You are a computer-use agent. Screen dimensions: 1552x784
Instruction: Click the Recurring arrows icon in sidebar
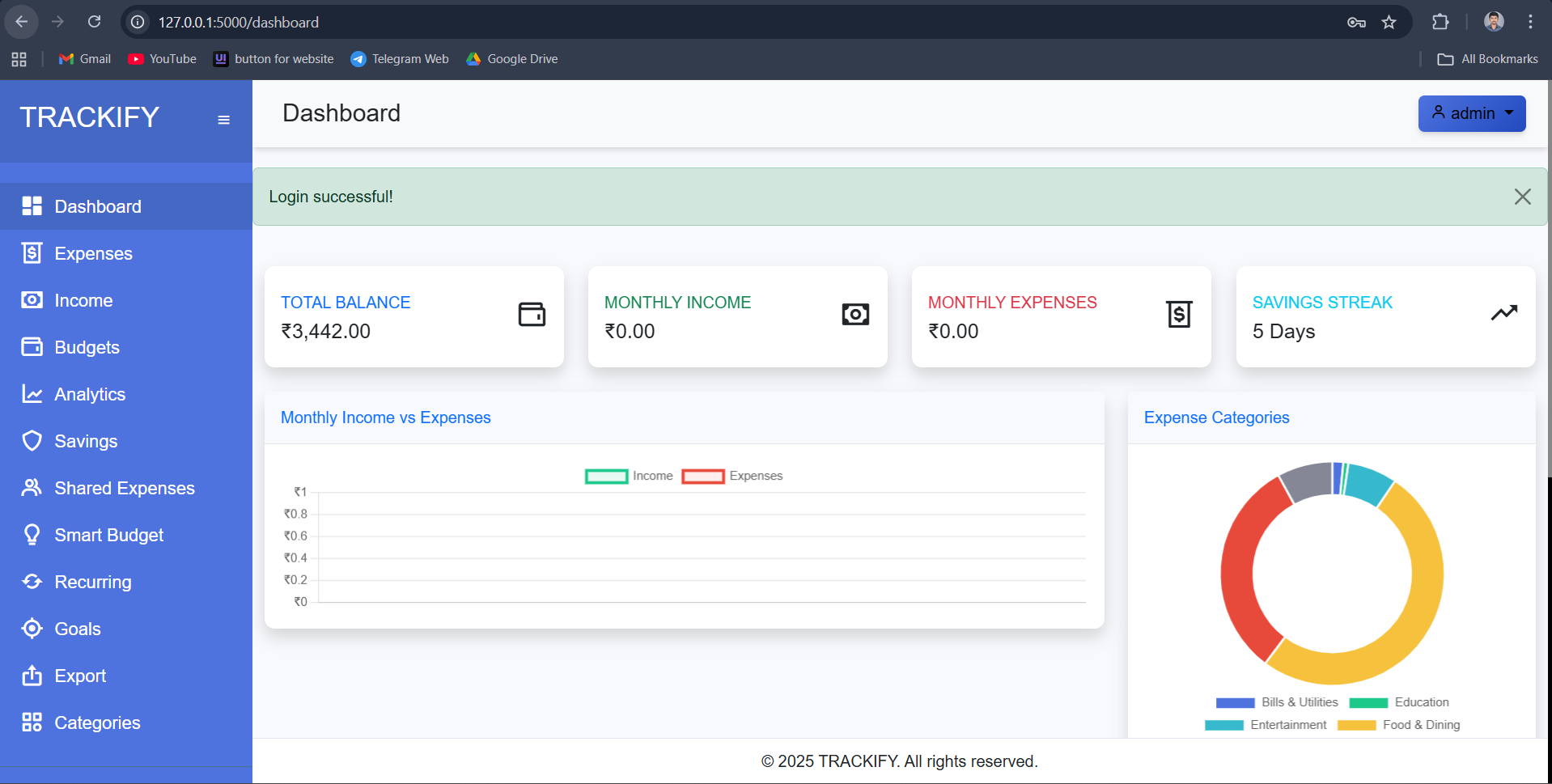32,582
